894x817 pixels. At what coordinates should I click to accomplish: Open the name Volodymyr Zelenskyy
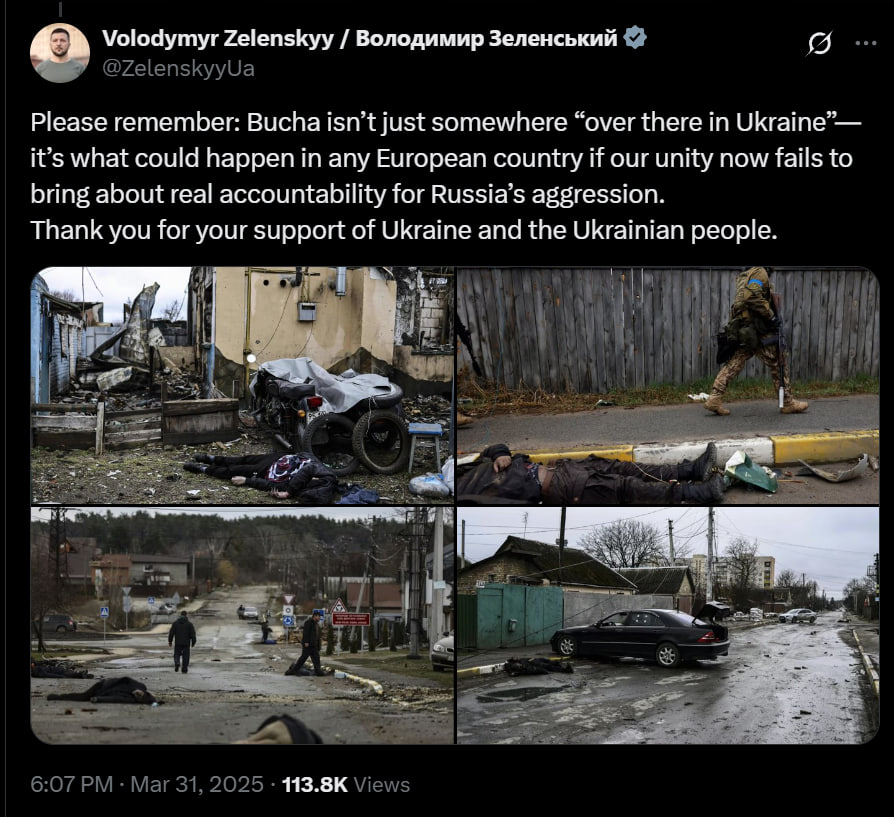click(x=218, y=38)
